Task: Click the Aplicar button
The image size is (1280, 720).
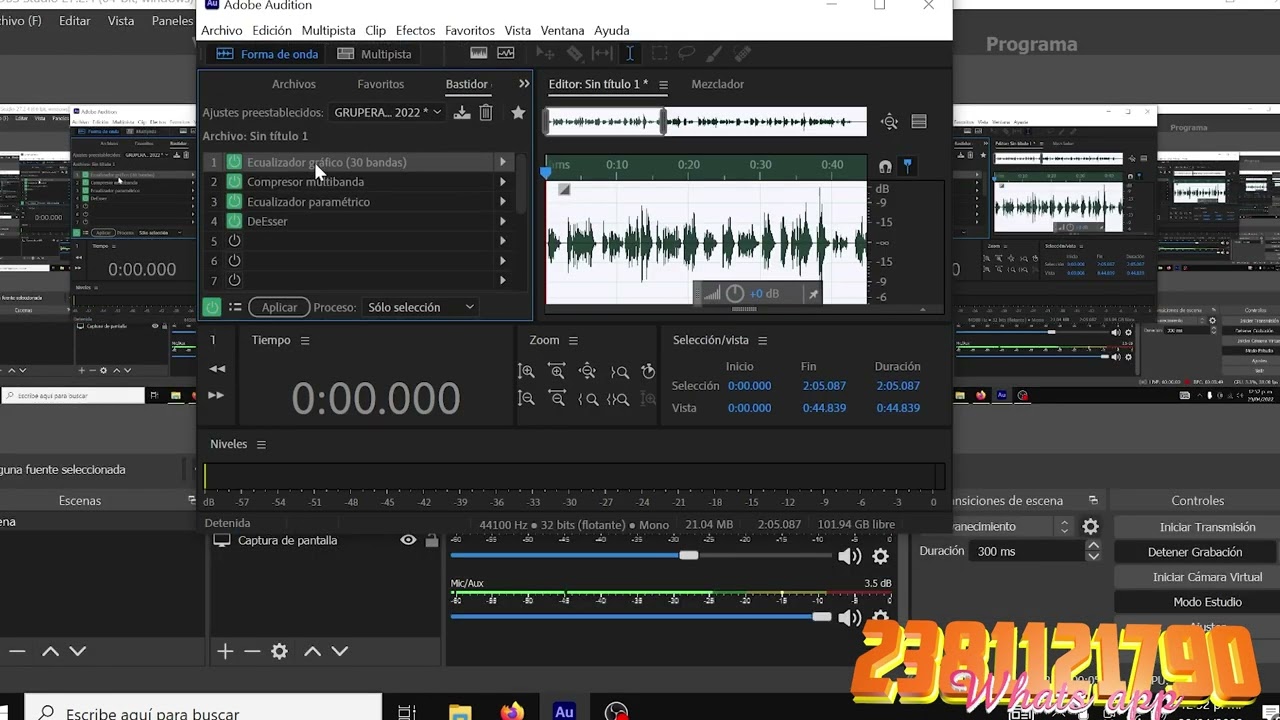Action: (x=279, y=307)
